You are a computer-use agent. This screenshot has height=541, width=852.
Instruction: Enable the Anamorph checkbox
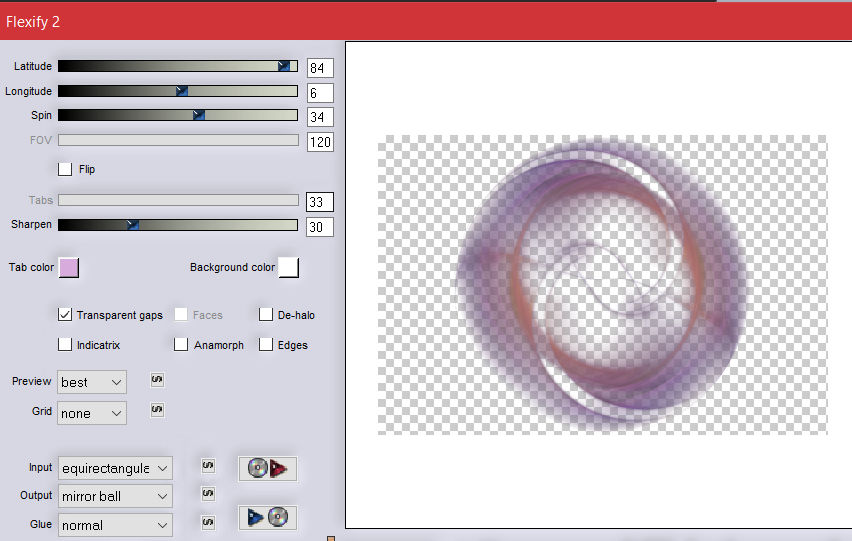click(x=181, y=344)
